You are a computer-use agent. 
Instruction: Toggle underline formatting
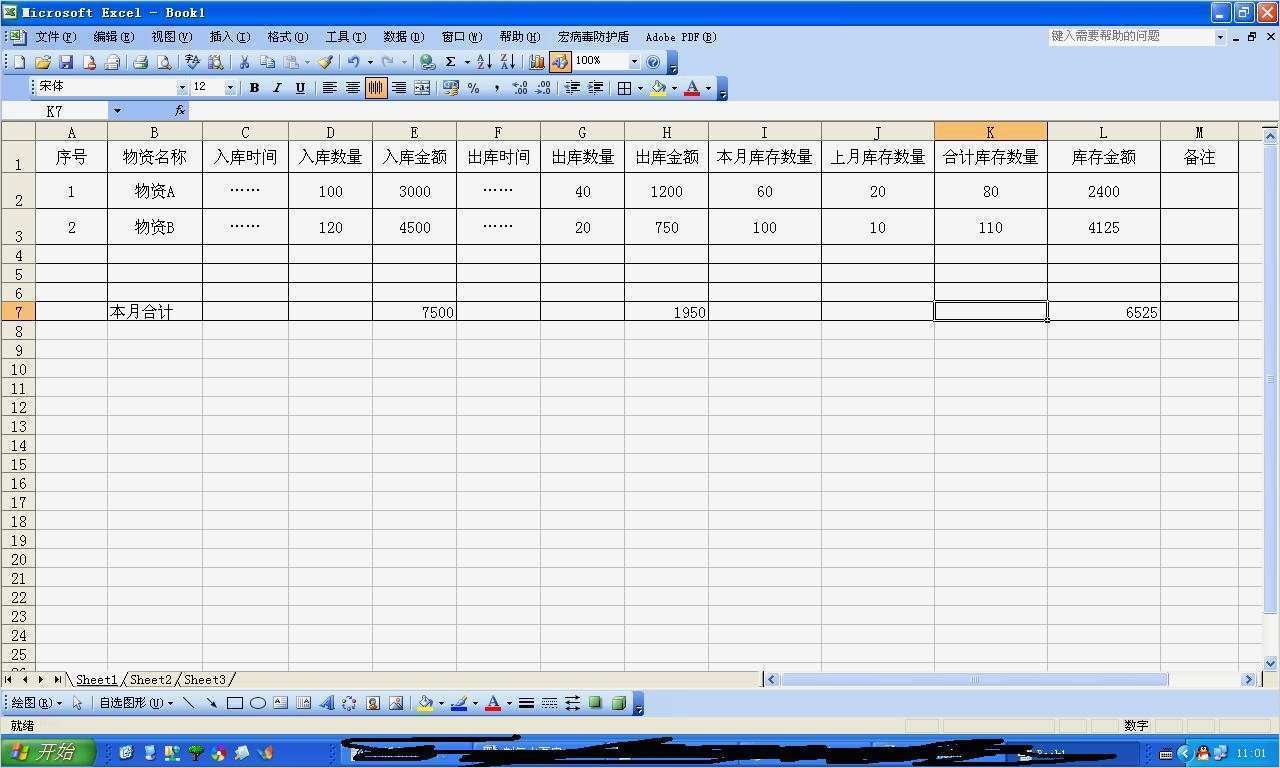pos(299,88)
